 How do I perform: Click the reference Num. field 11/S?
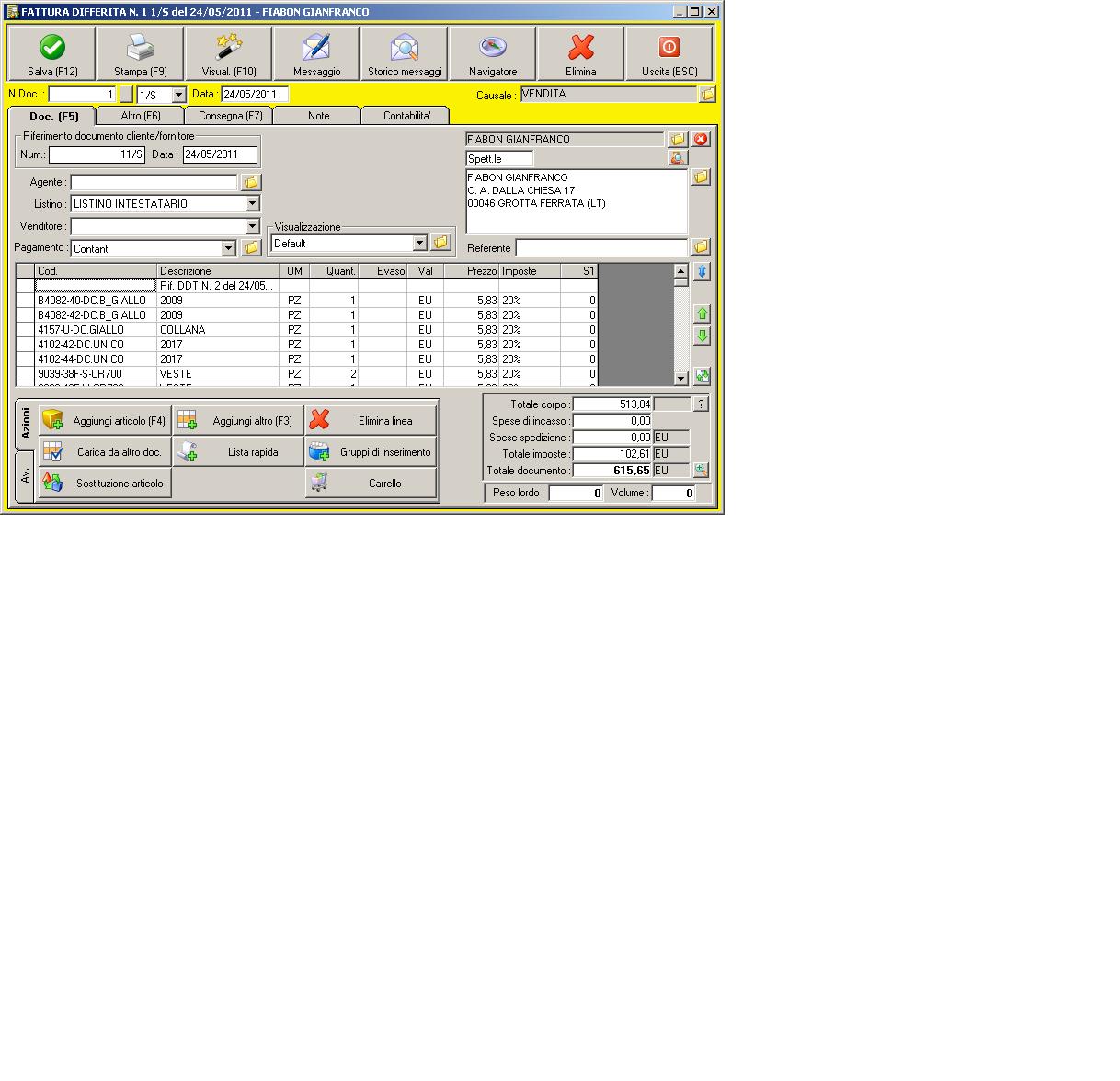(x=97, y=154)
